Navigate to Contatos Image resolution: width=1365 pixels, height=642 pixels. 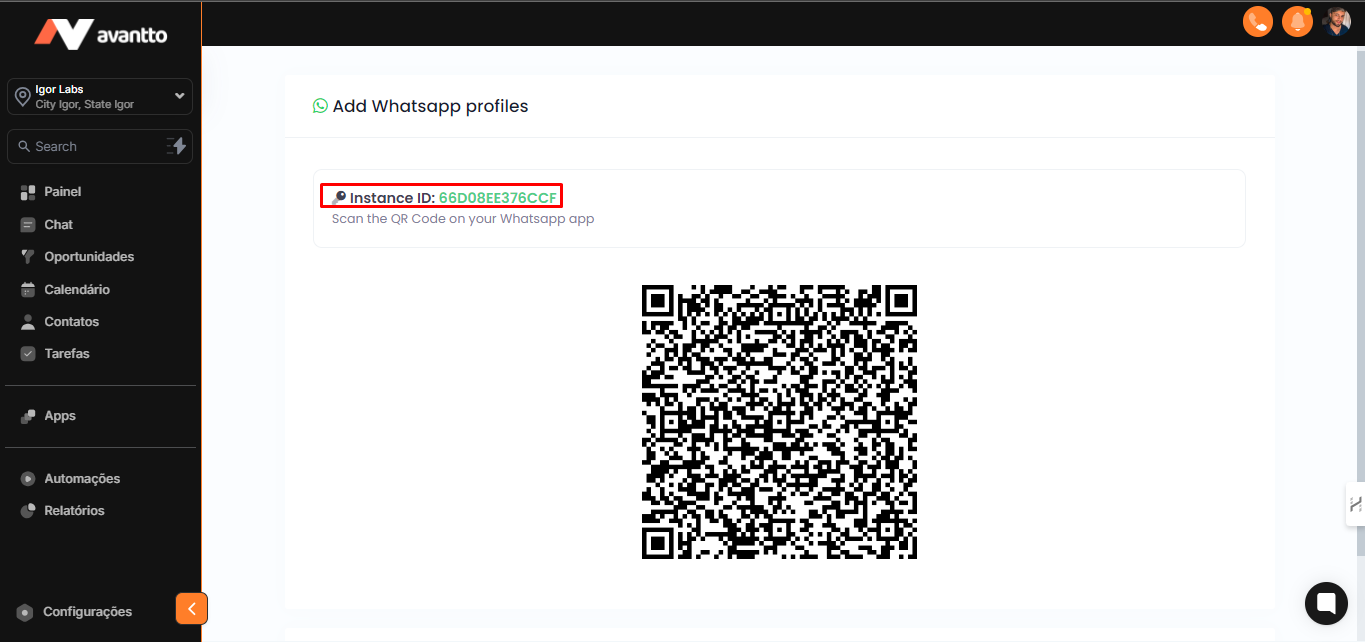(71, 322)
